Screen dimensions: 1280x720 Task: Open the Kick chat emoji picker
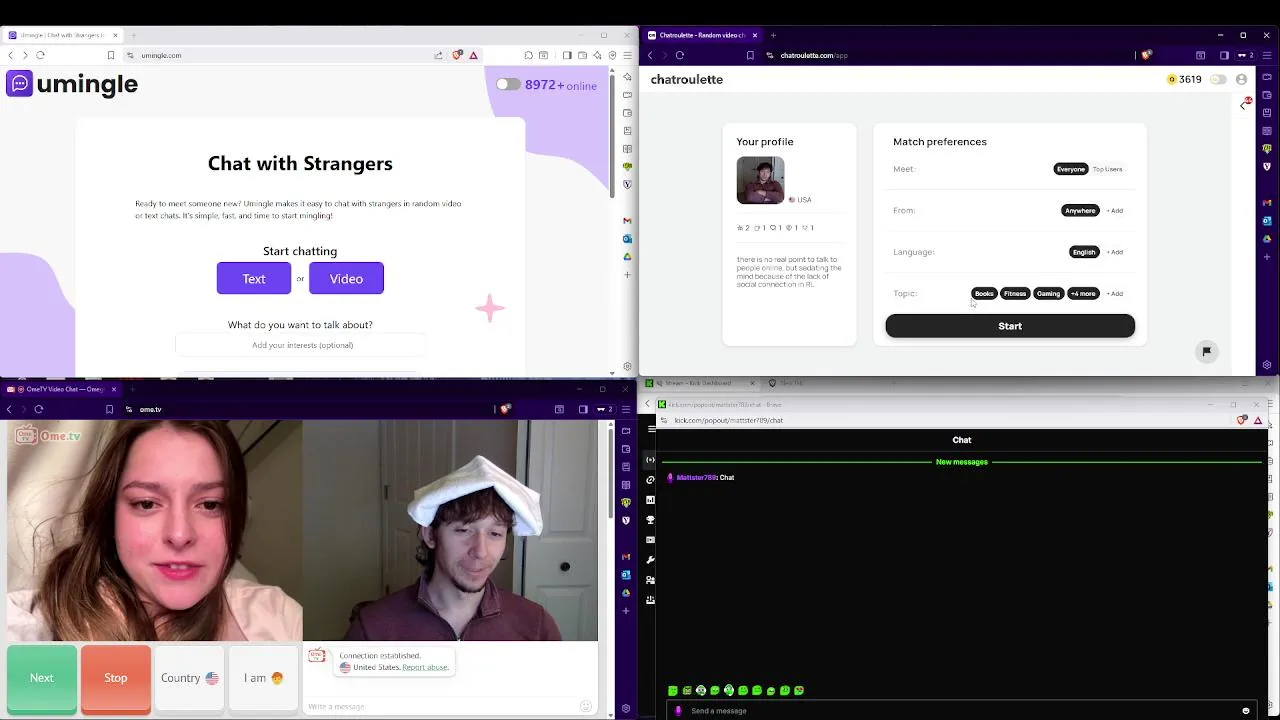1246,711
